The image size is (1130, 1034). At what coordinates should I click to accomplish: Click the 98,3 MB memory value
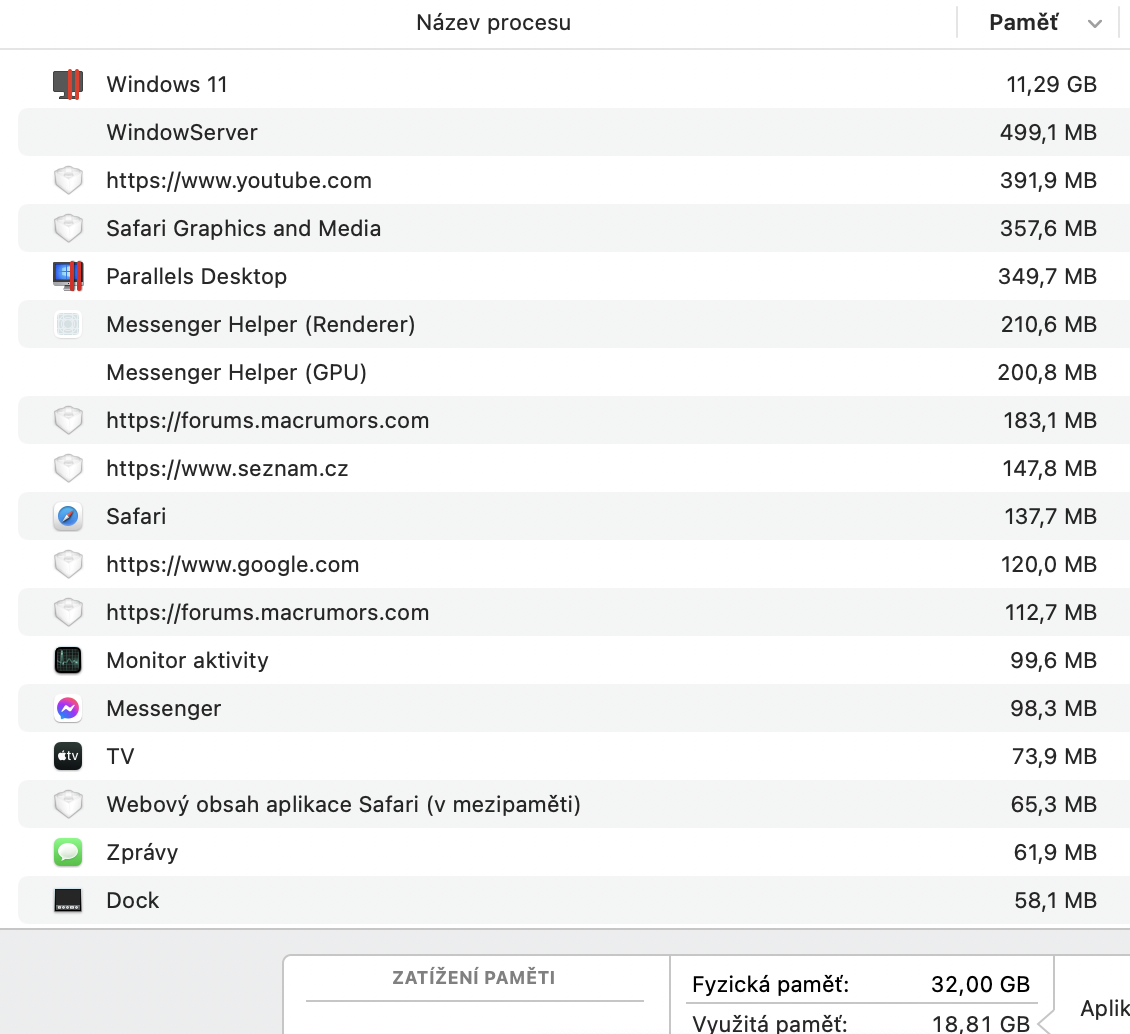[x=1054, y=708]
